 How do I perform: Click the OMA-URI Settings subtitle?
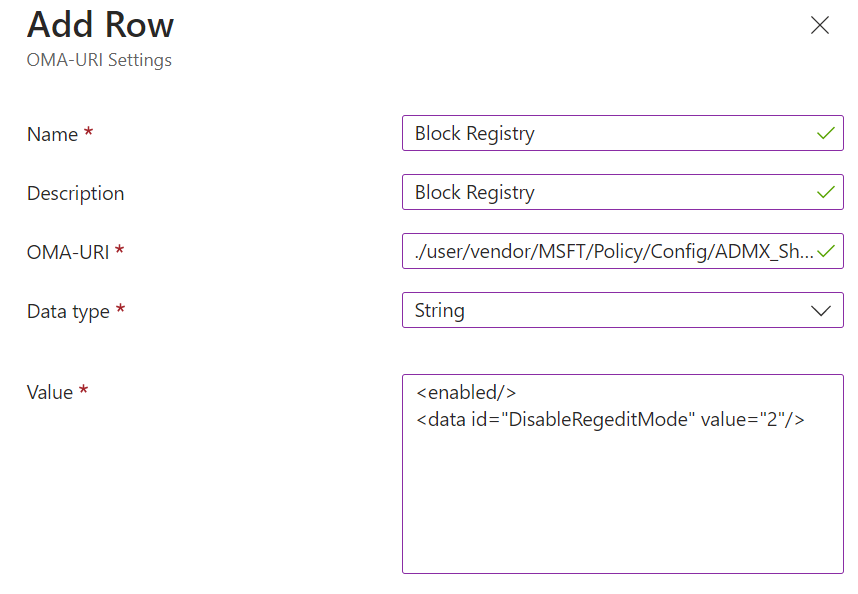(x=99, y=60)
